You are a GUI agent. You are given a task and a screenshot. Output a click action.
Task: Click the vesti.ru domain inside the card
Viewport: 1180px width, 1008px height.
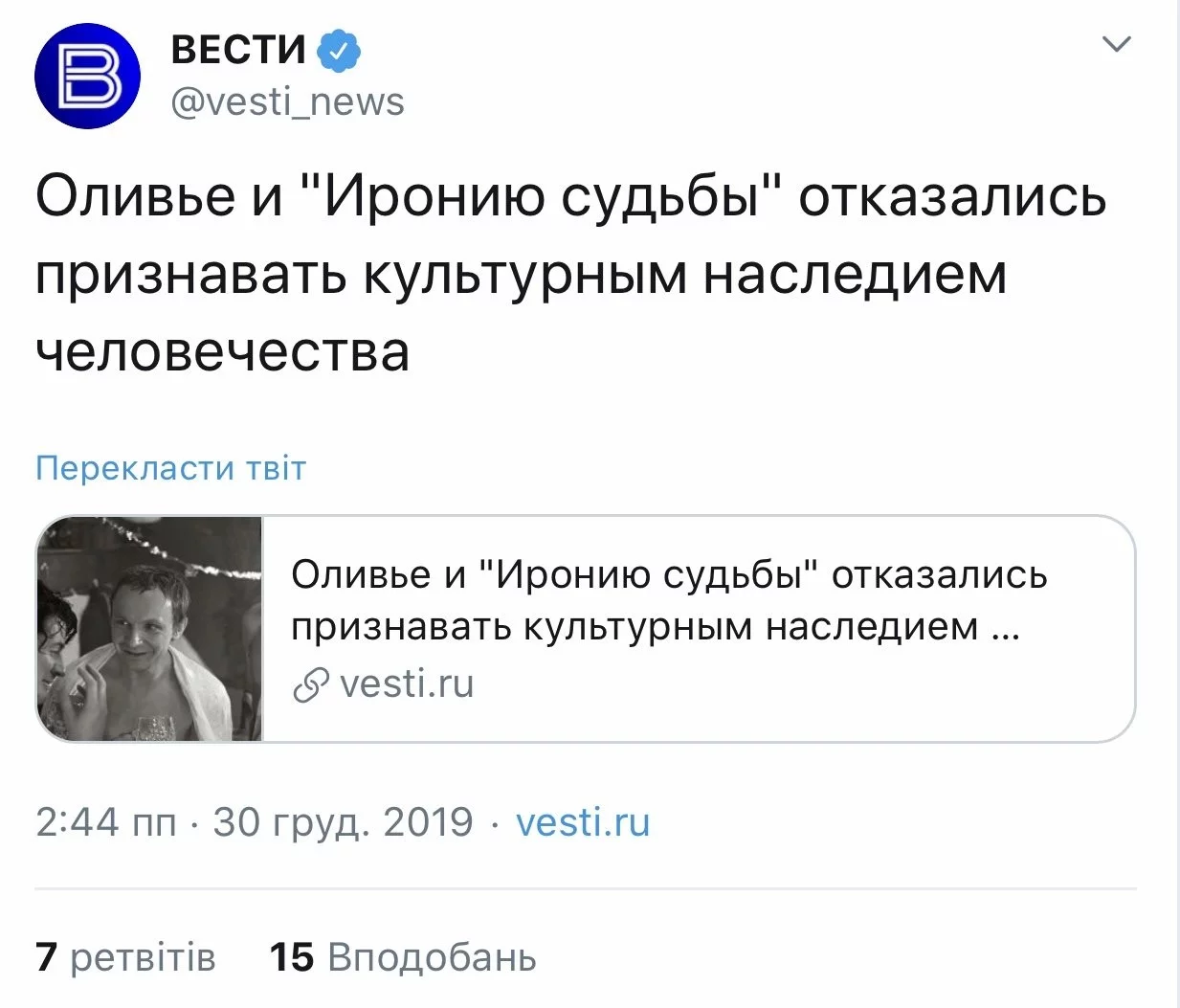407,684
